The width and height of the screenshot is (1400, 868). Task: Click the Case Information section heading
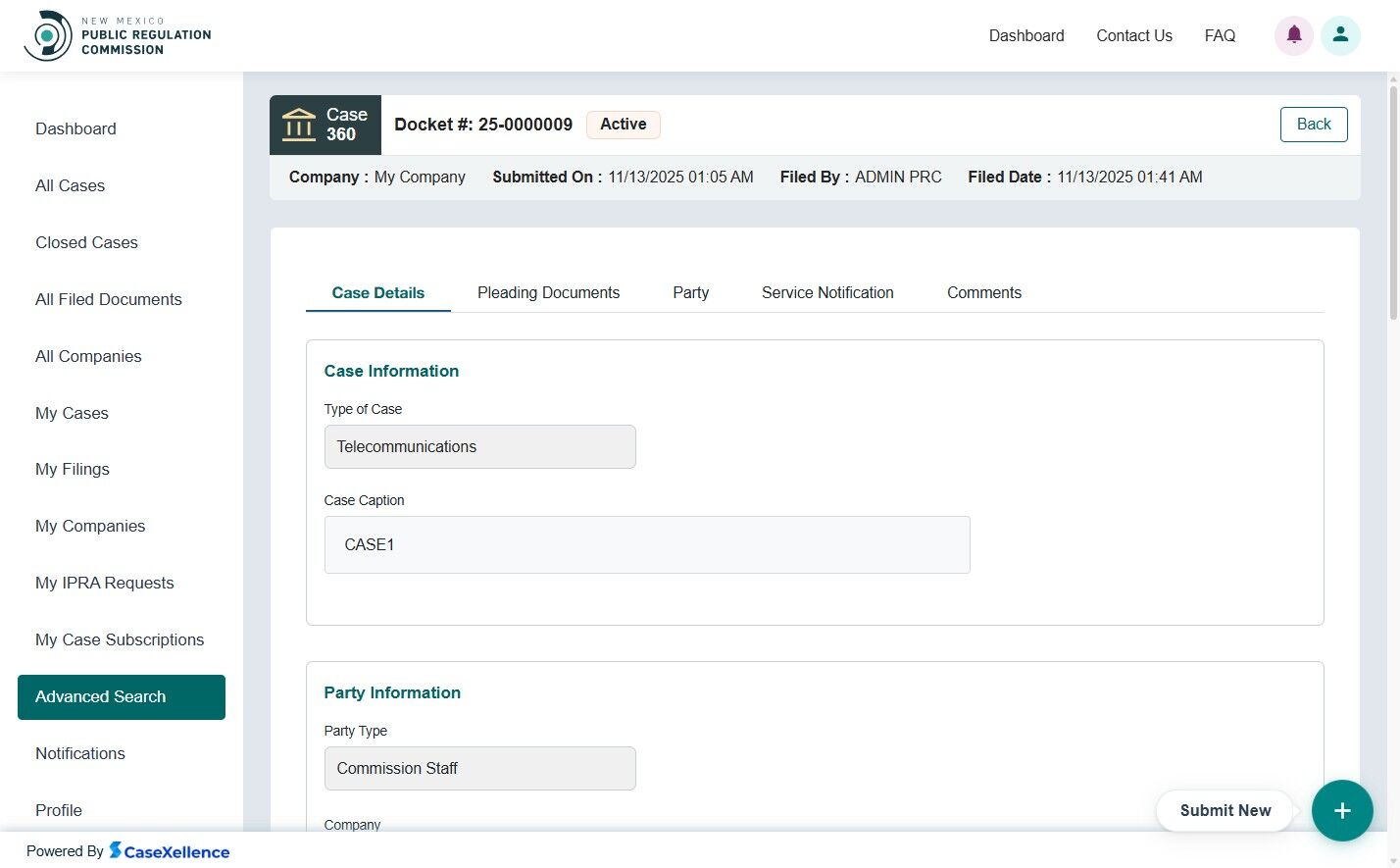tap(391, 371)
